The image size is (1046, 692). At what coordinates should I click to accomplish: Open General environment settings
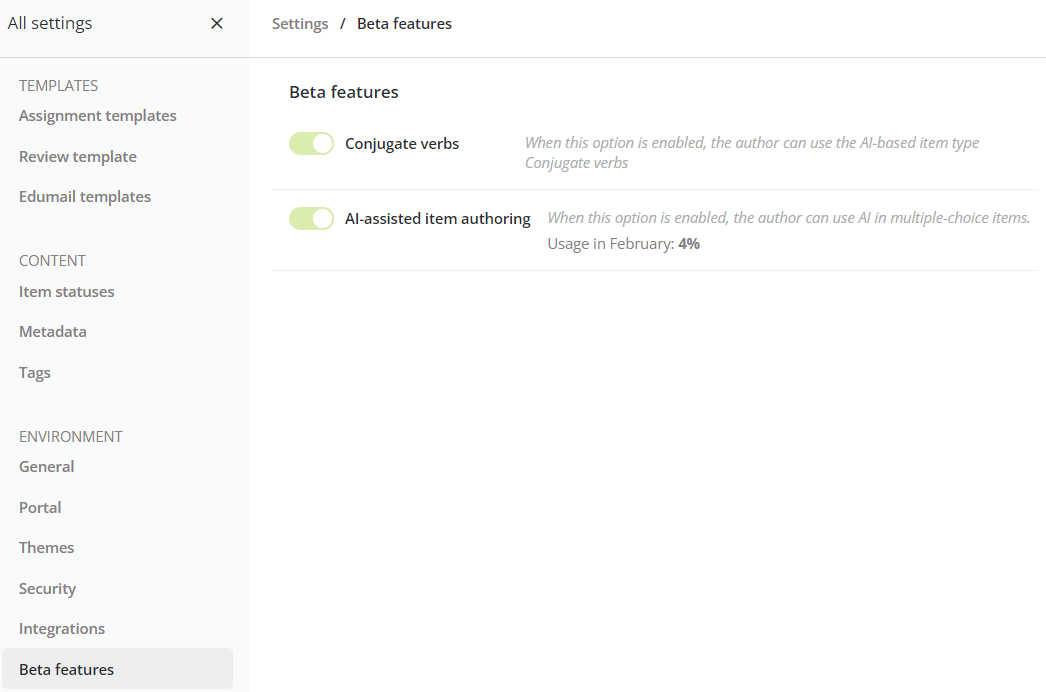46,466
